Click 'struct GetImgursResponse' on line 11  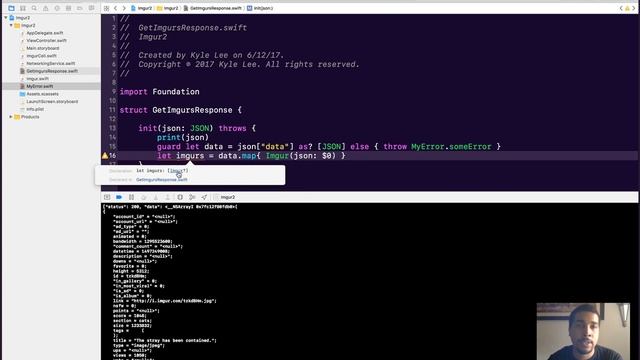point(176,110)
